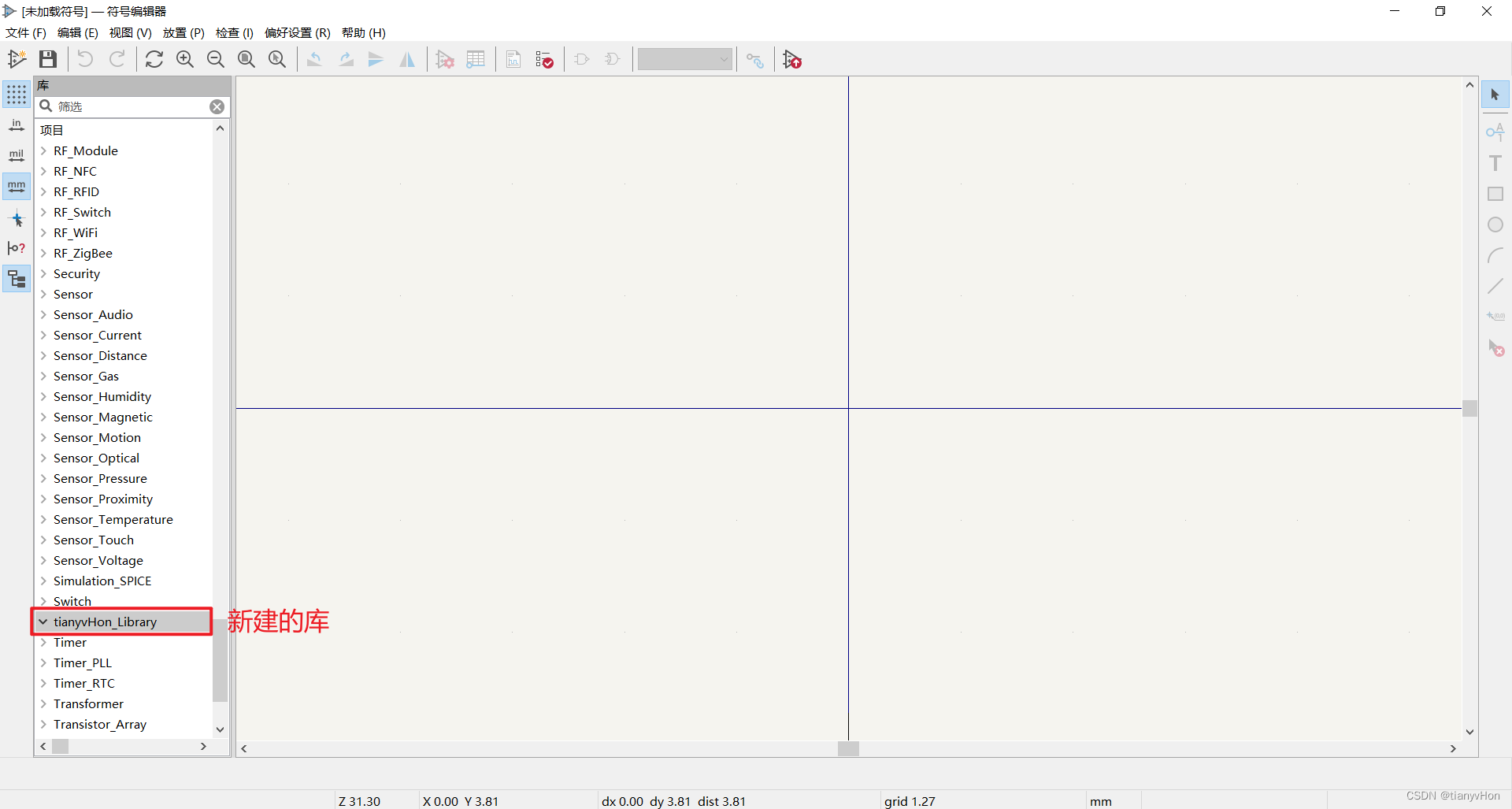Select the delete tool

tap(1495, 347)
